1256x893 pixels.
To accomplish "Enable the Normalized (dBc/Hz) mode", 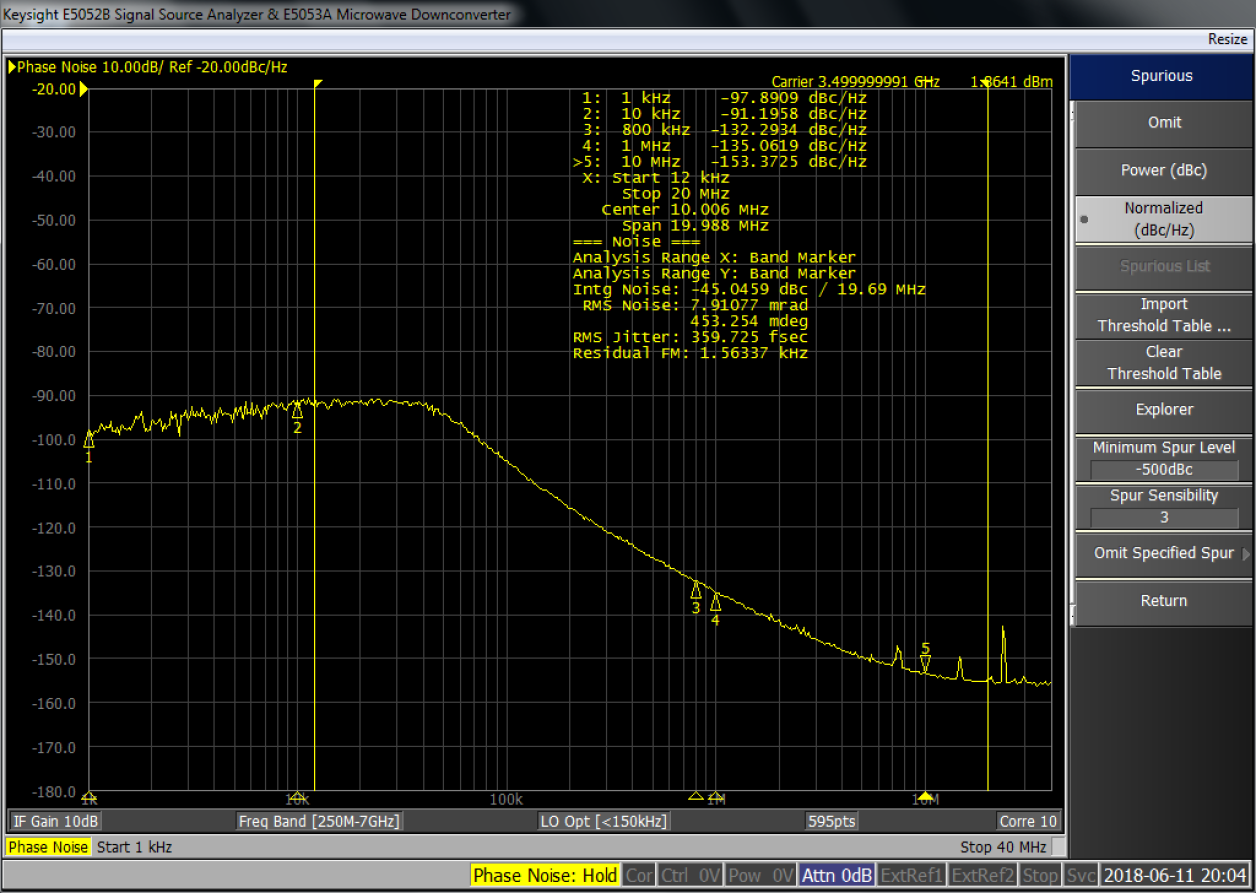I will pos(1163,218).
